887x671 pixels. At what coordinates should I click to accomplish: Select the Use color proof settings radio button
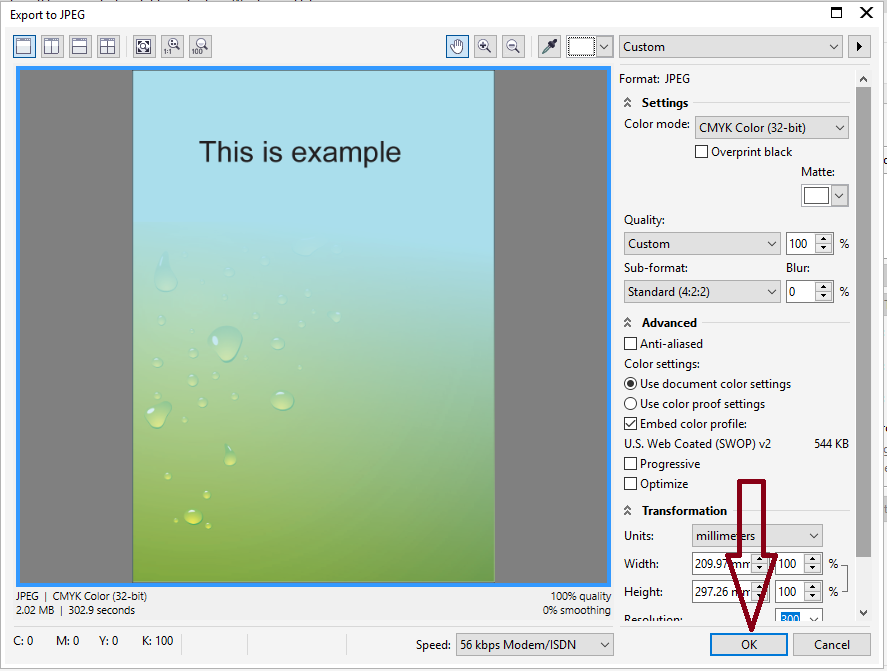click(630, 403)
